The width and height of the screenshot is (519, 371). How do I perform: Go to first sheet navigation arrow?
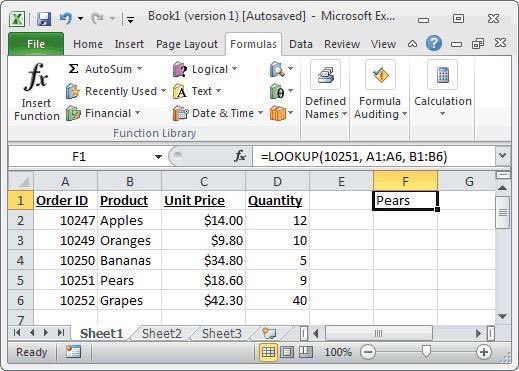coord(17,332)
